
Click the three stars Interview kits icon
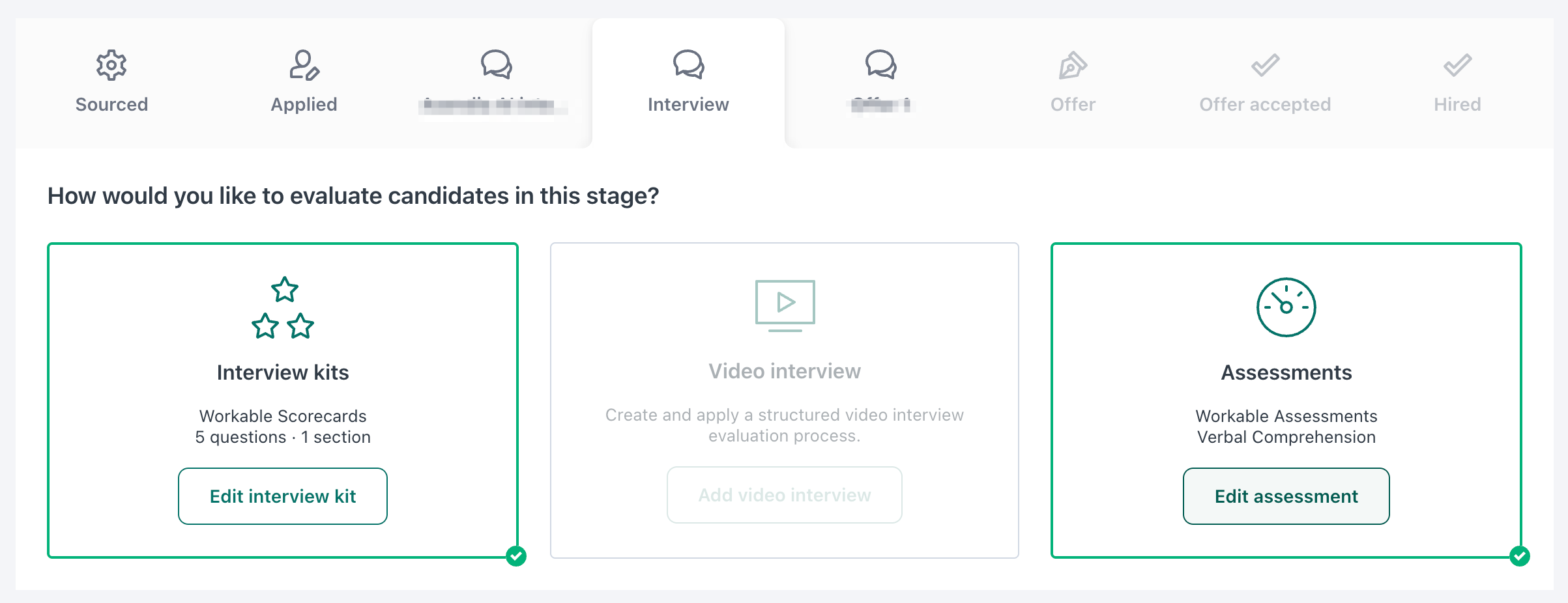click(x=283, y=308)
